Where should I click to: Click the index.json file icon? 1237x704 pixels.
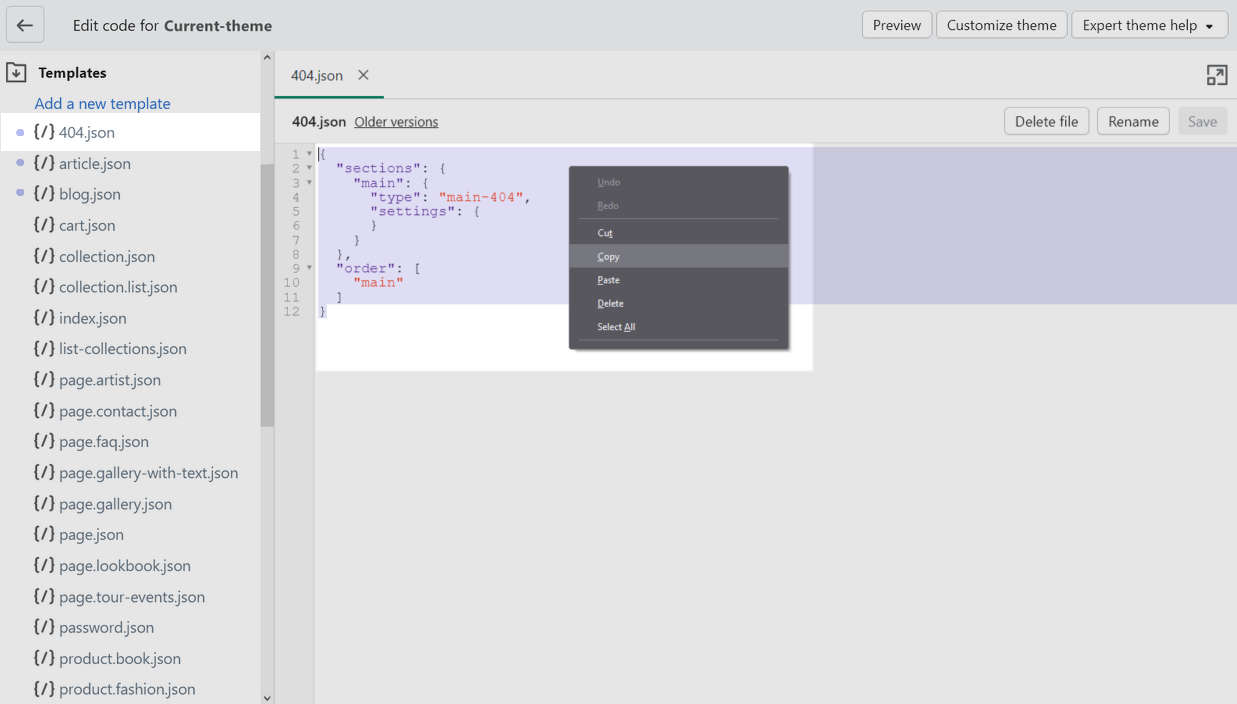click(x=44, y=318)
